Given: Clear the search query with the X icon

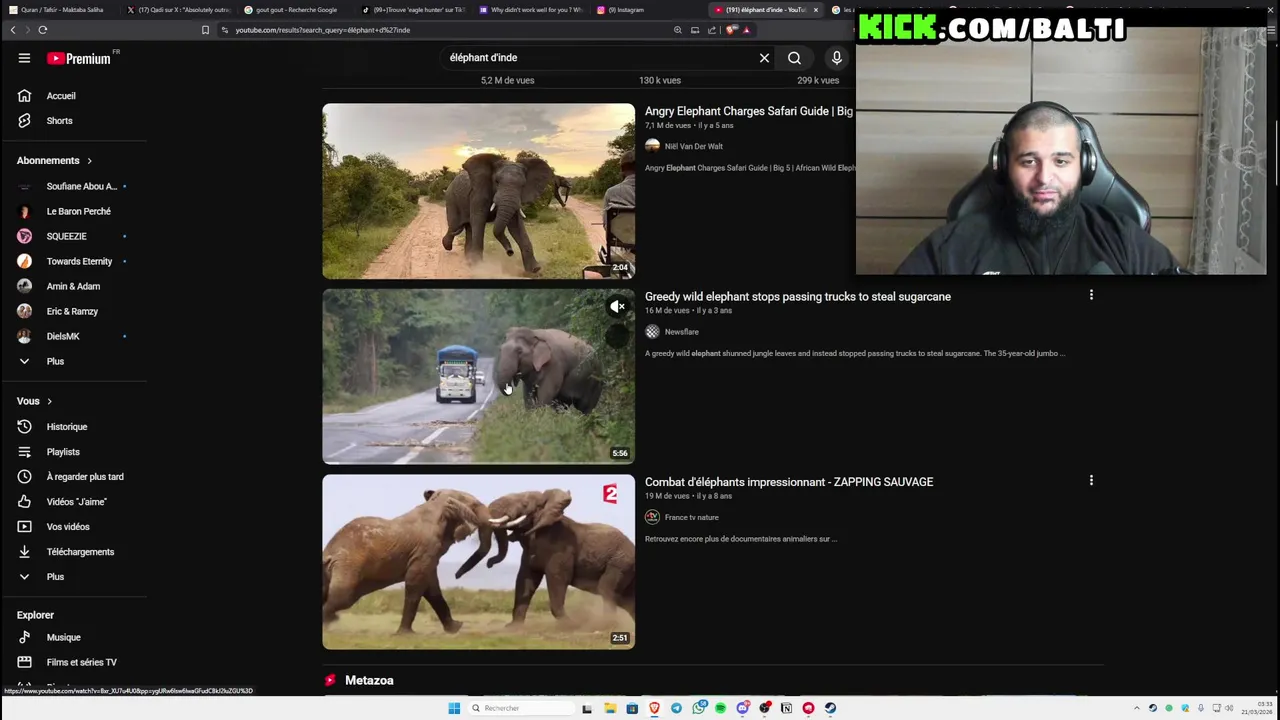Looking at the screenshot, I should pos(764,58).
